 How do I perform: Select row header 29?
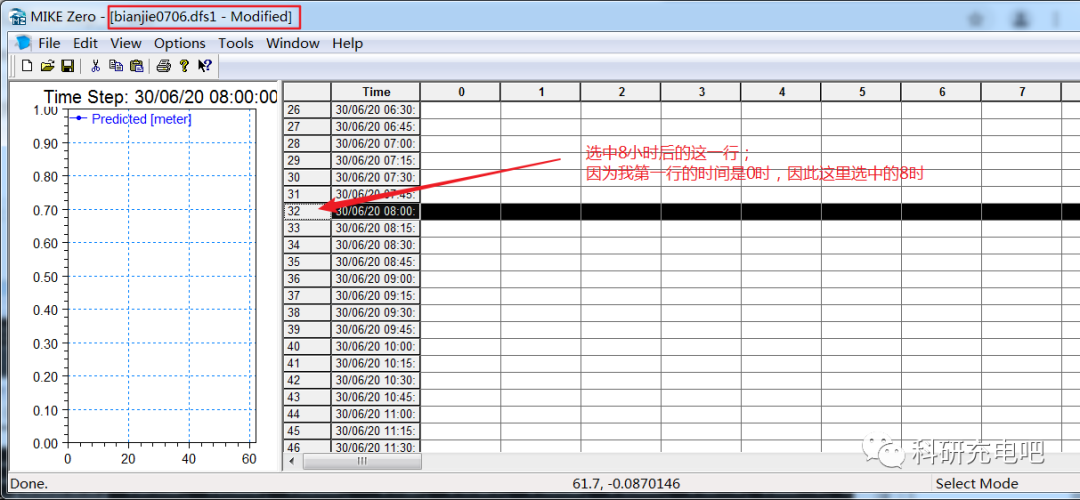tap(307, 160)
